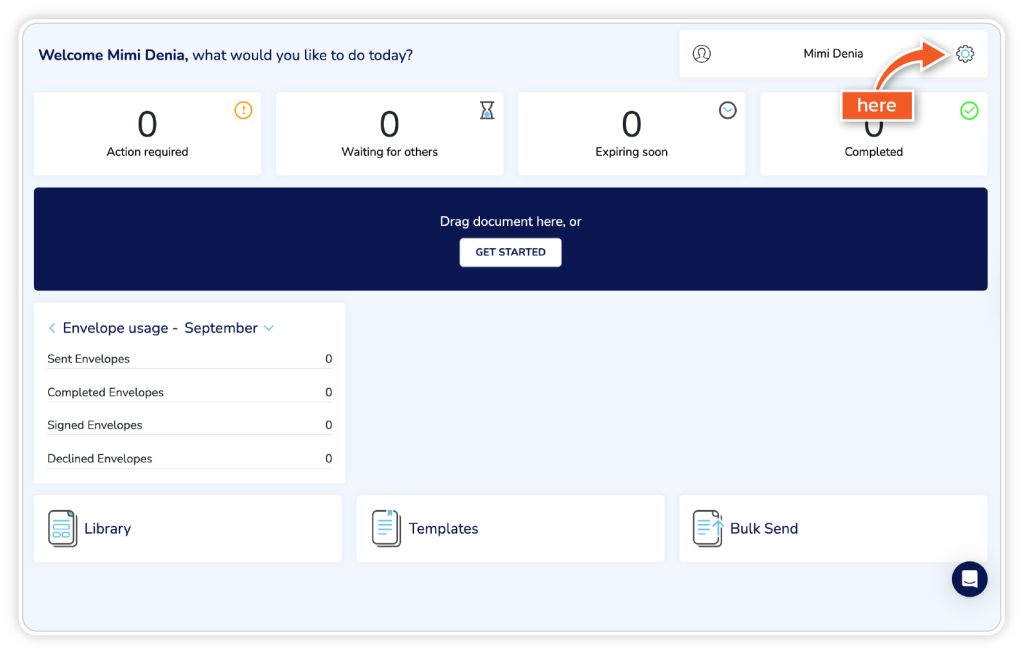
Task: Expand the September month dropdown
Action: click(x=268, y=328)
